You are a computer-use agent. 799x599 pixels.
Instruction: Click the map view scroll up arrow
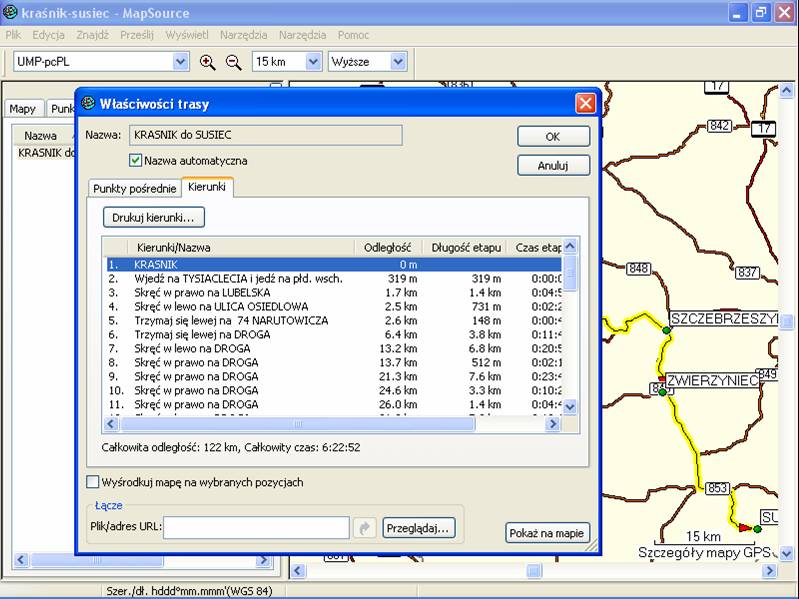(x=786, y=91)
